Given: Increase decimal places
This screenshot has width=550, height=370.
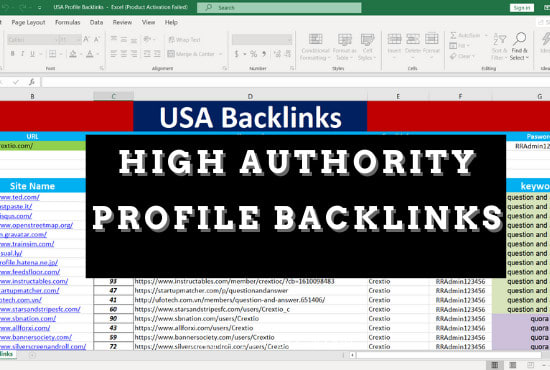Looking at the screenshot, I should click(277, 54).
